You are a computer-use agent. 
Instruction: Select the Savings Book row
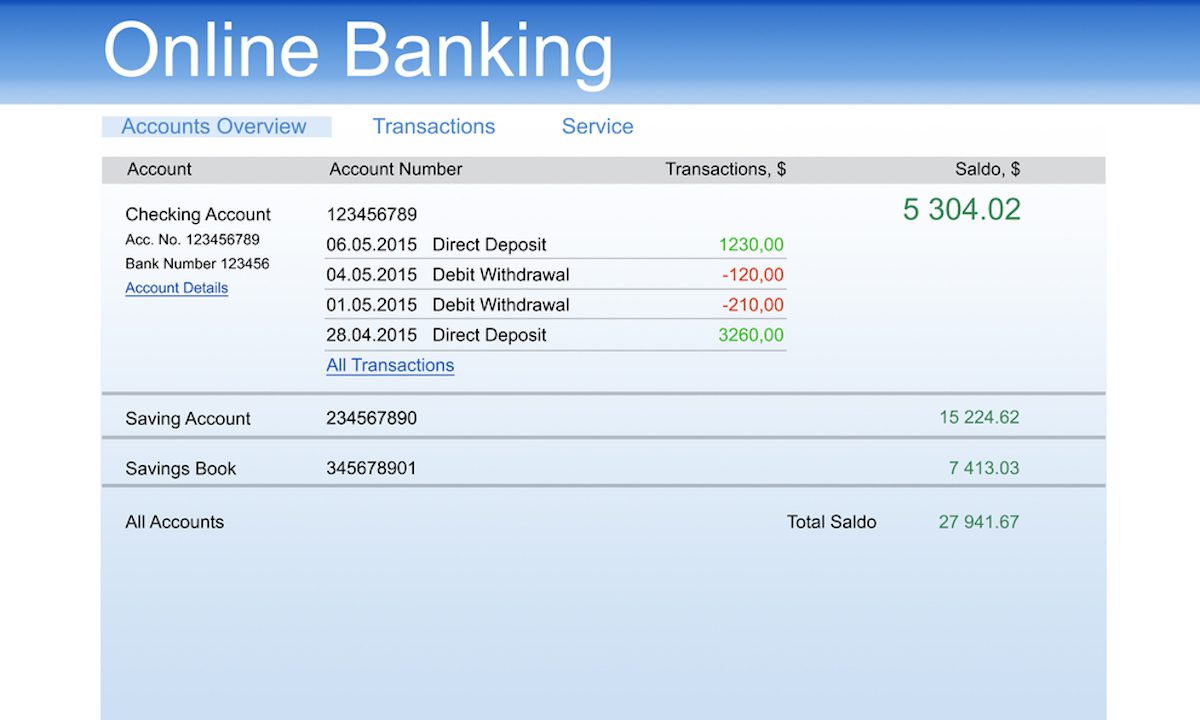pyautogui.click(x=181, y=468)
